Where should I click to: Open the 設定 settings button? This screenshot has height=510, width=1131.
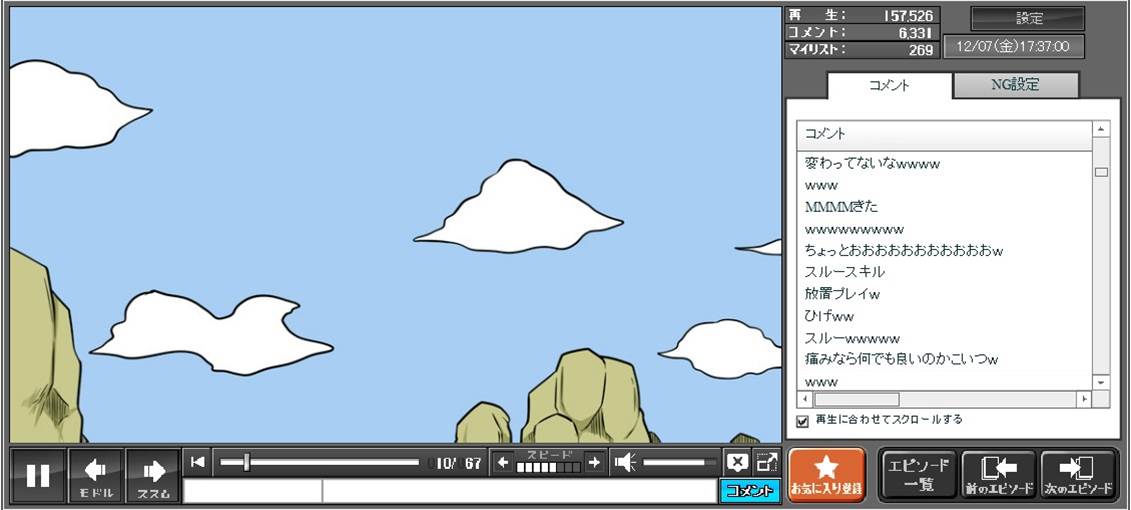pos(1028,19)
